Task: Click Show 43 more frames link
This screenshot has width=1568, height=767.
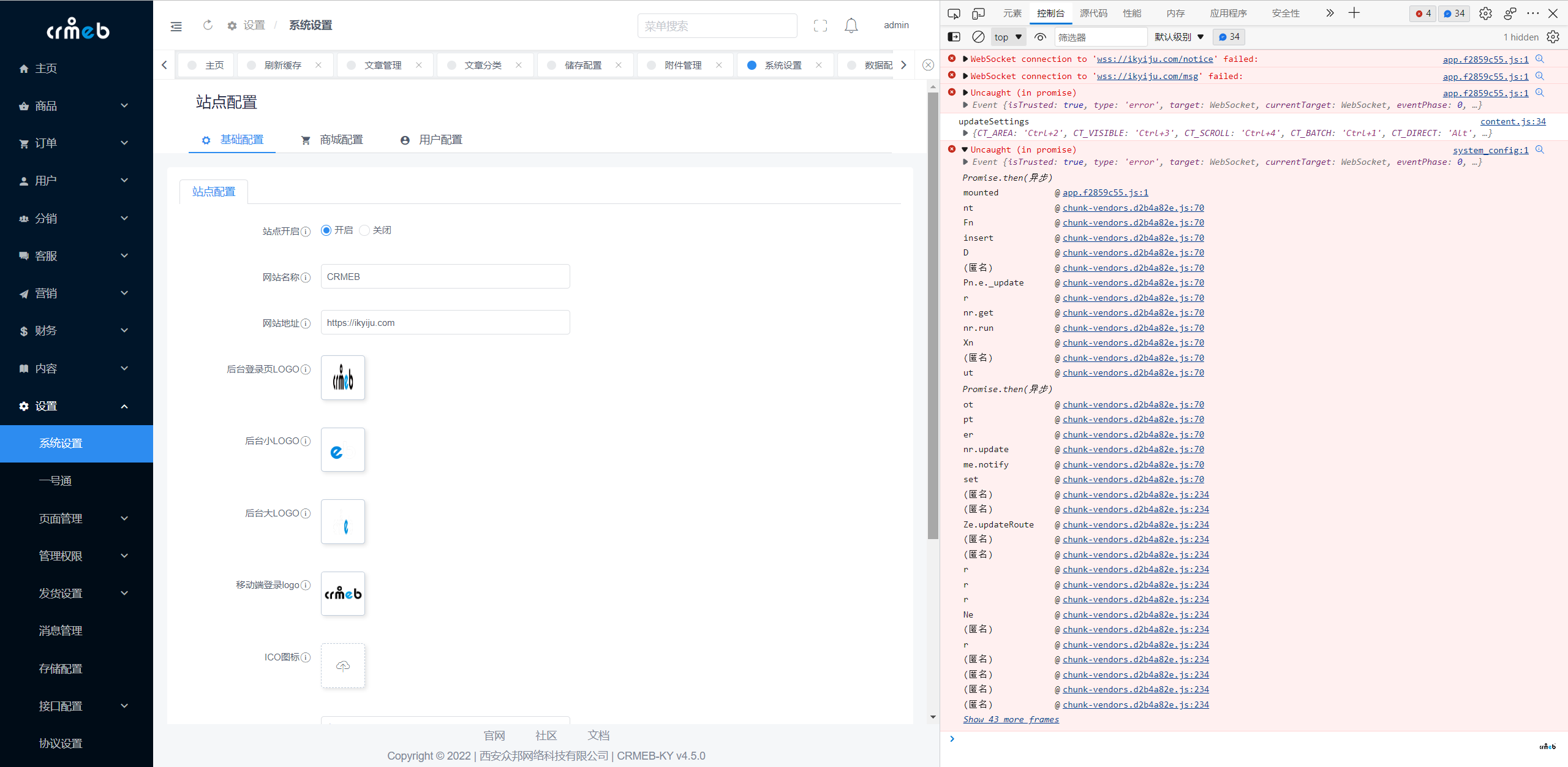Action: tap(1011, 719)
